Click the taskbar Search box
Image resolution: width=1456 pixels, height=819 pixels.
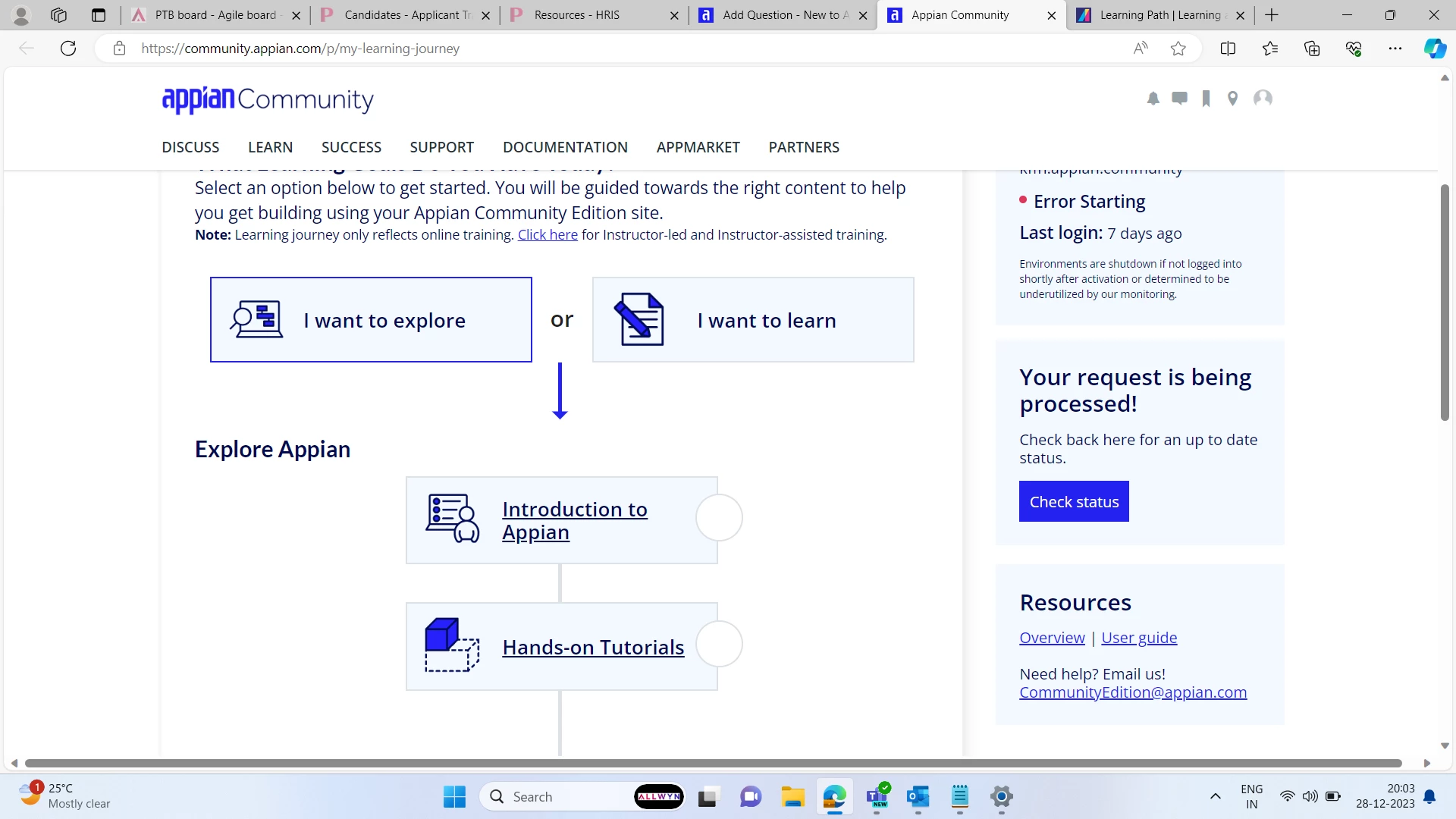point(582,797)
